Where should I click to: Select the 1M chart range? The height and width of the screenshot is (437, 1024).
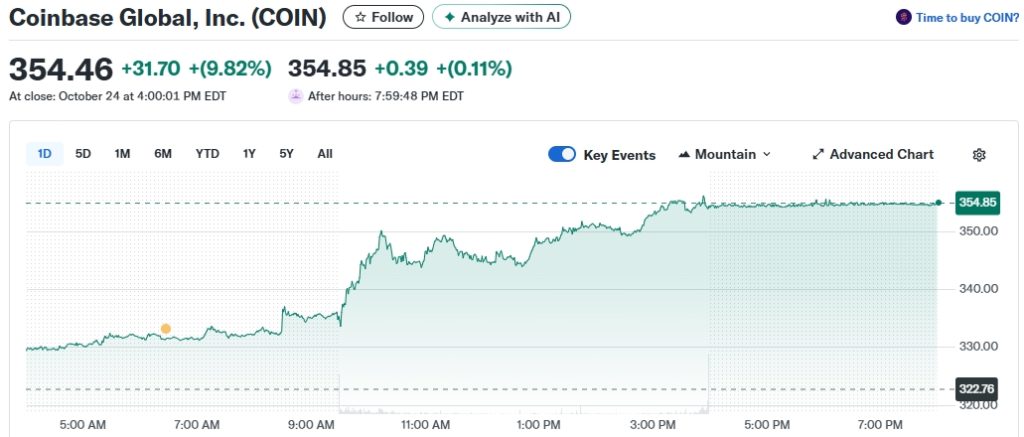tap(122, 154)
